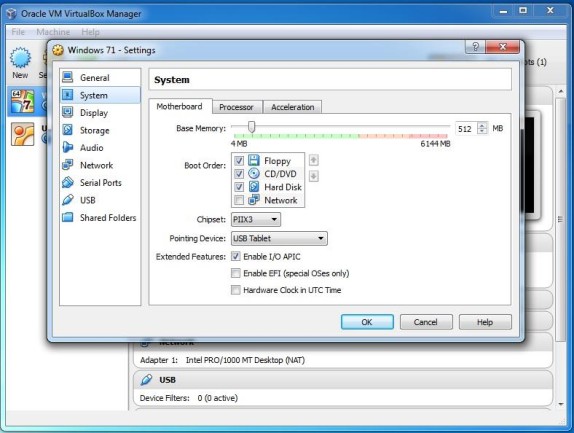
Task: Switch to the Acceleration tab
Action: coord(292,107)
